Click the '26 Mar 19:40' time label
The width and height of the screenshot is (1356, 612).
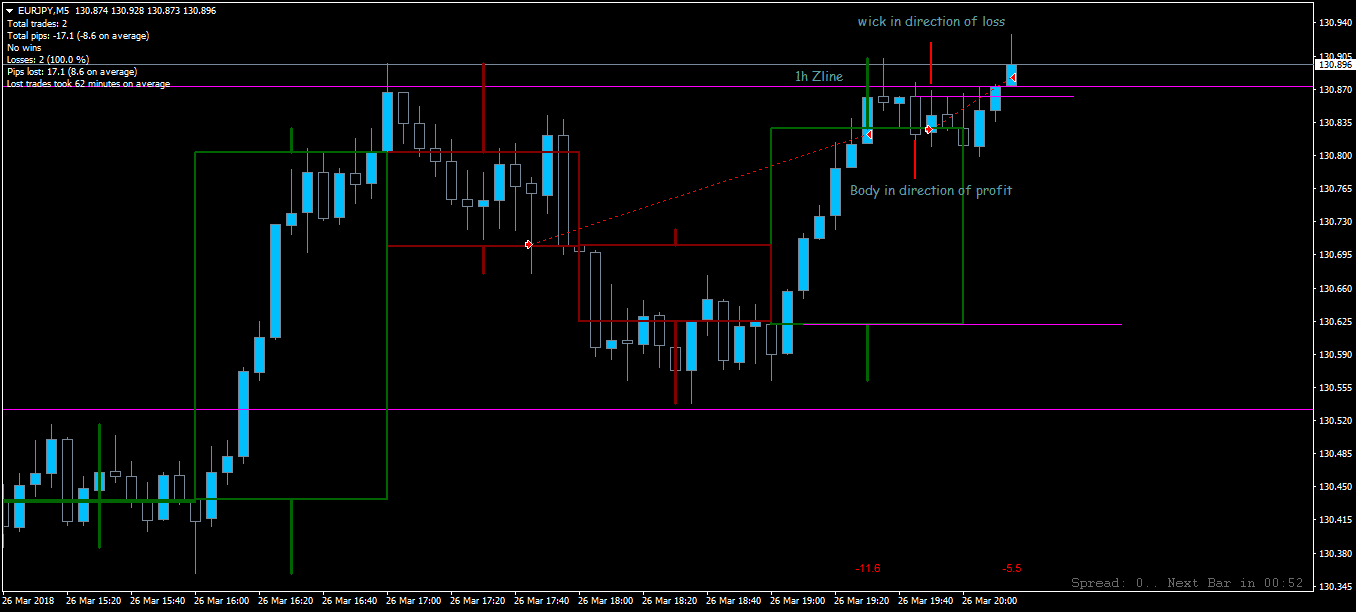coord(925,602)
